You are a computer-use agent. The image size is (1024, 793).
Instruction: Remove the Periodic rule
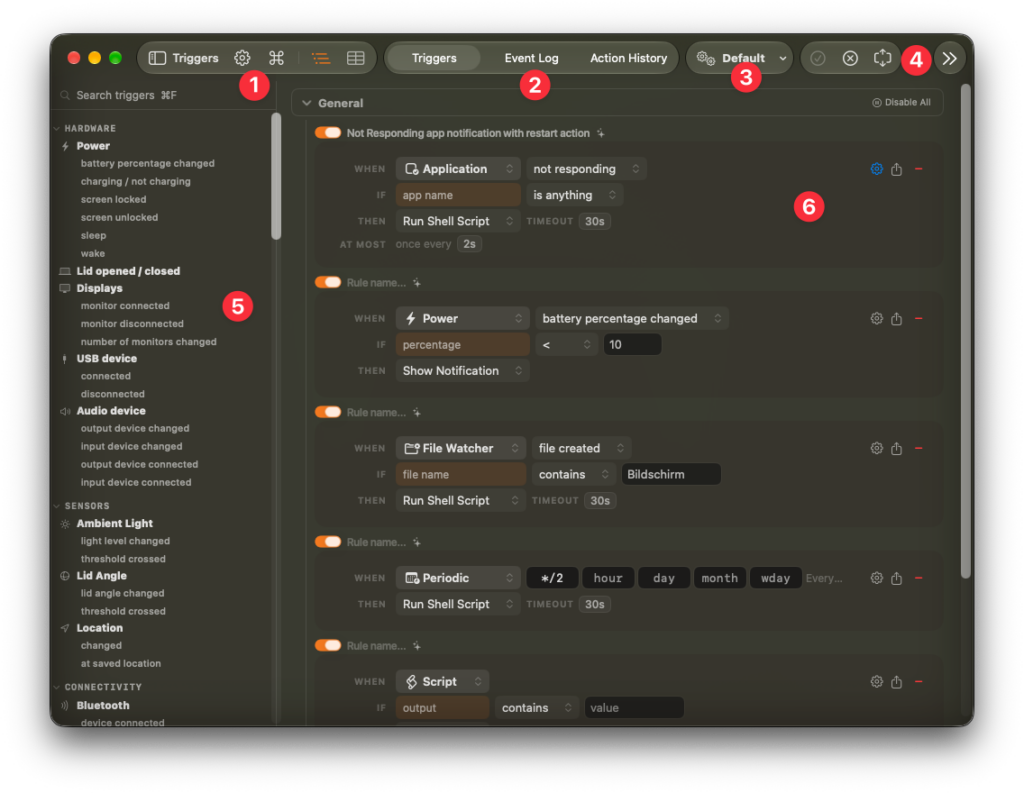tap(918, 578)
